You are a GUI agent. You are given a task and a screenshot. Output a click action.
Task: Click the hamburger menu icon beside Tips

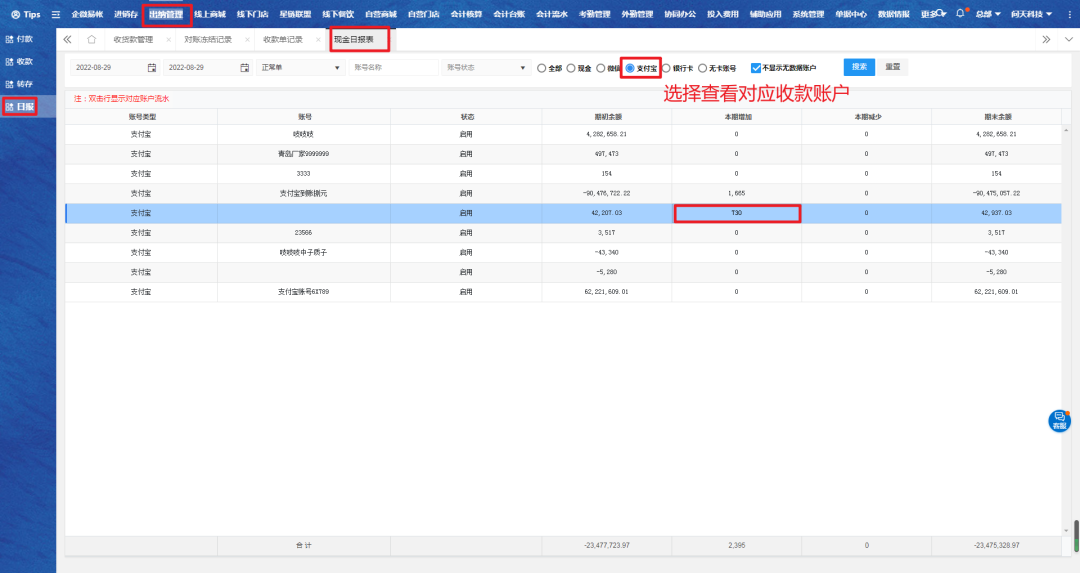click(56, 14)
